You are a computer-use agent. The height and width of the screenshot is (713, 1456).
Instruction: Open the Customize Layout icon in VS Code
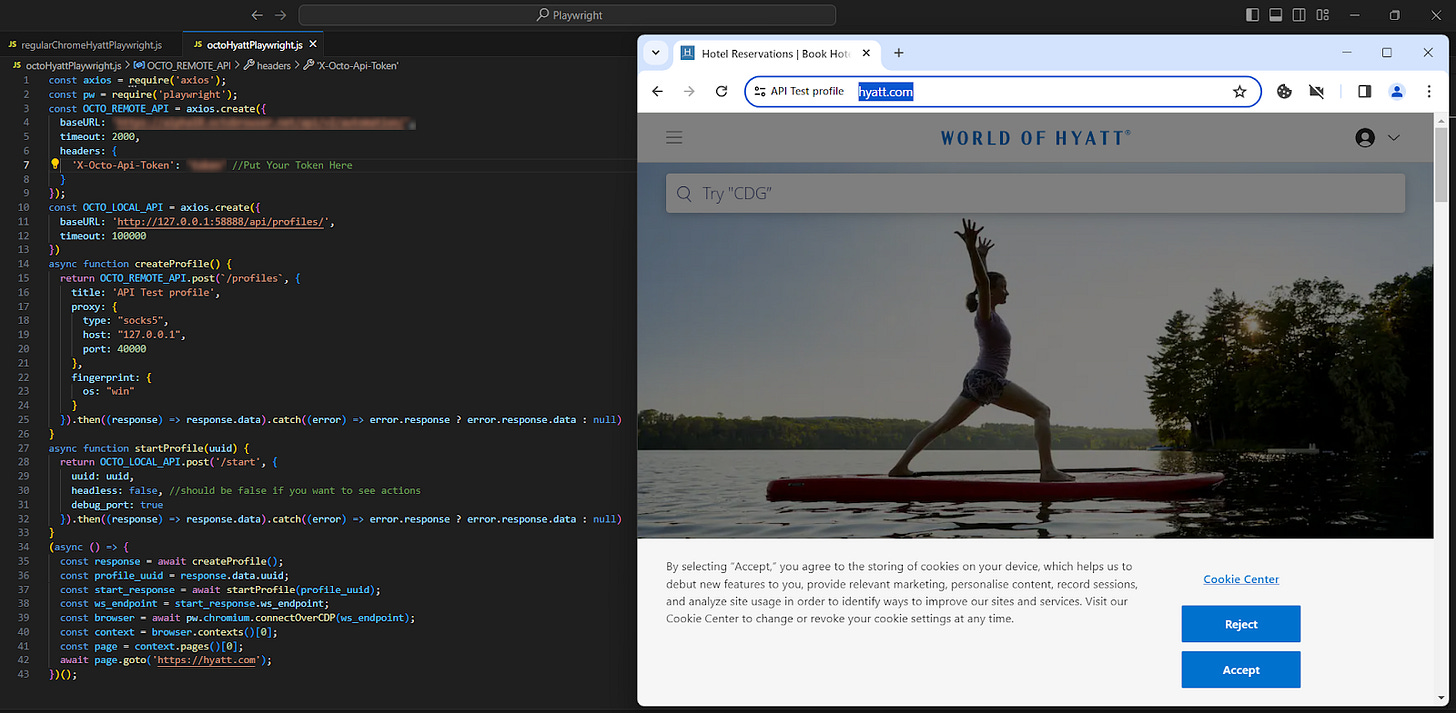[1323, 15]
